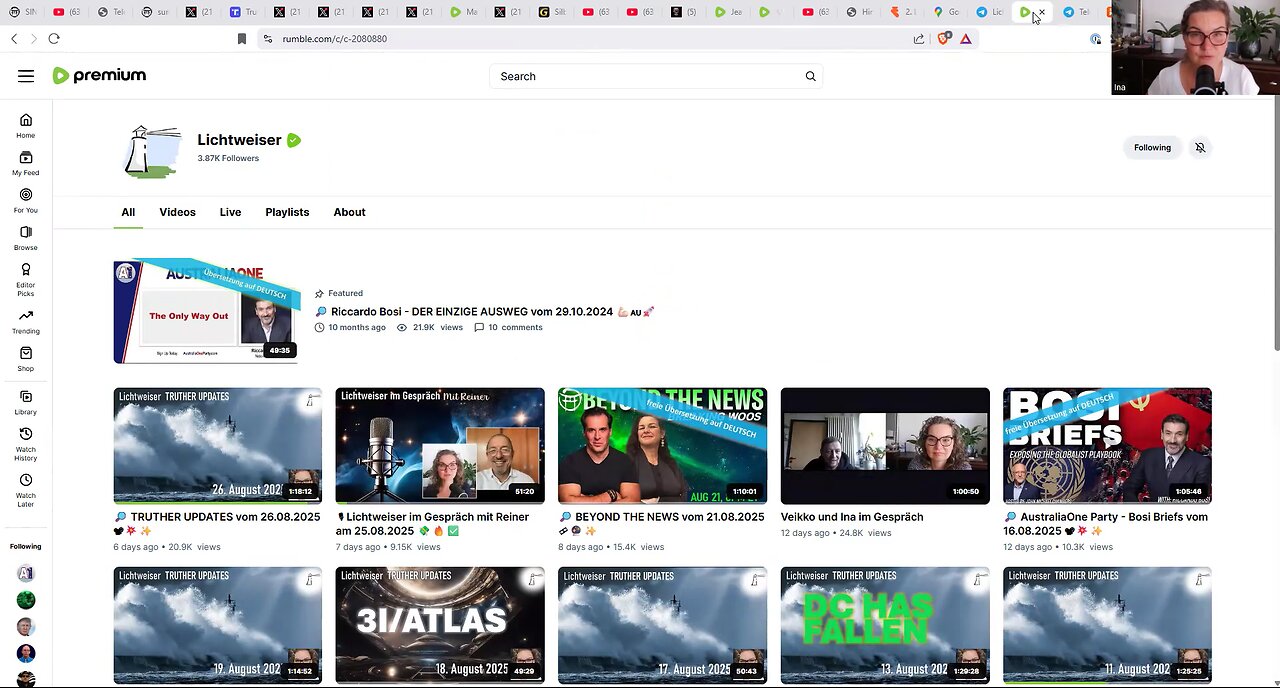Open Editor Picks in sidebar
This screenshot has height=688, width=1280.
coord(26,279)
